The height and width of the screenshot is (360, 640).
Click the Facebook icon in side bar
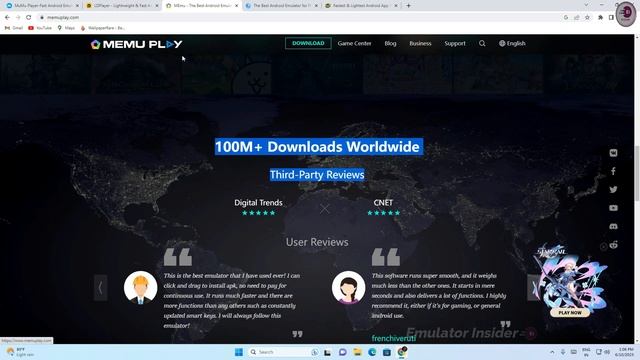coord(613,171)
